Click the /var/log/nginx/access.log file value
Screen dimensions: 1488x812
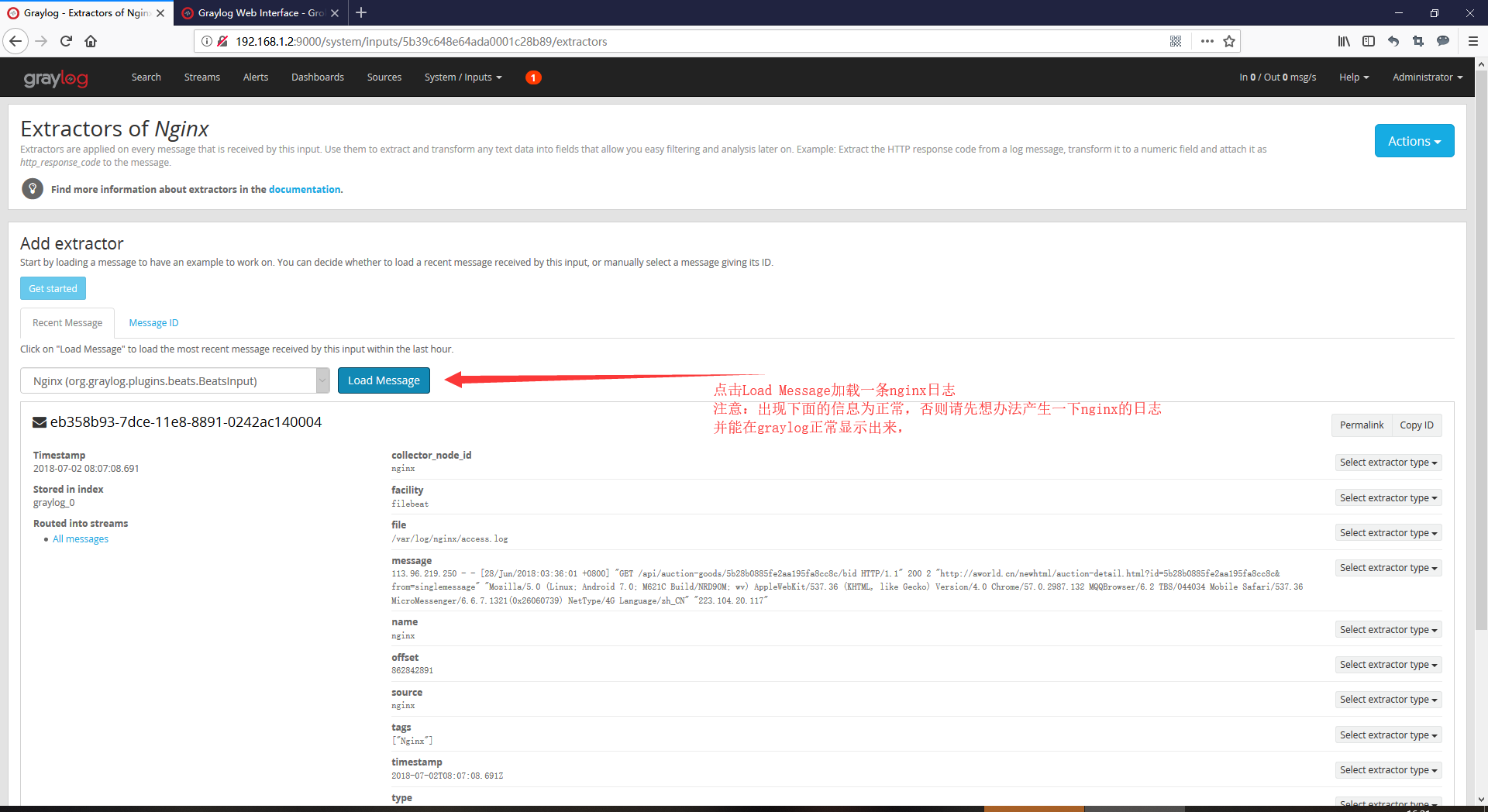click(x=449, y=539)
